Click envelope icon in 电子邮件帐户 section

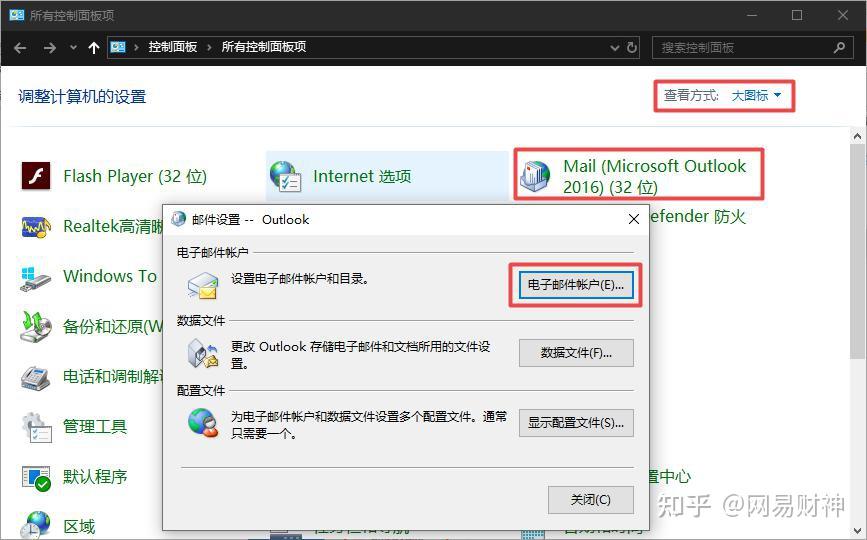click(202, 286)
